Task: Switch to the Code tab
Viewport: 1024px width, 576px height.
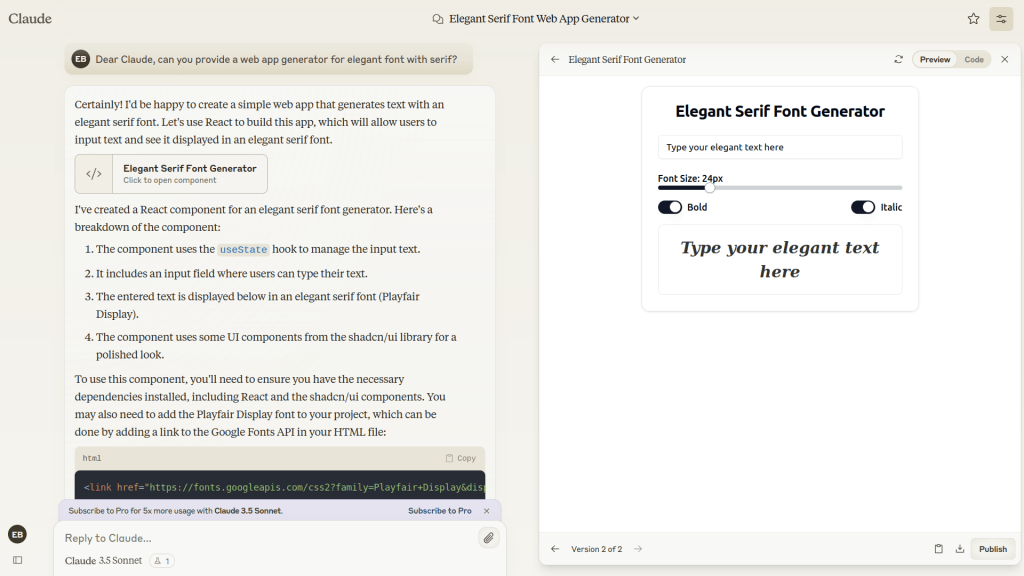Action: 973,60
